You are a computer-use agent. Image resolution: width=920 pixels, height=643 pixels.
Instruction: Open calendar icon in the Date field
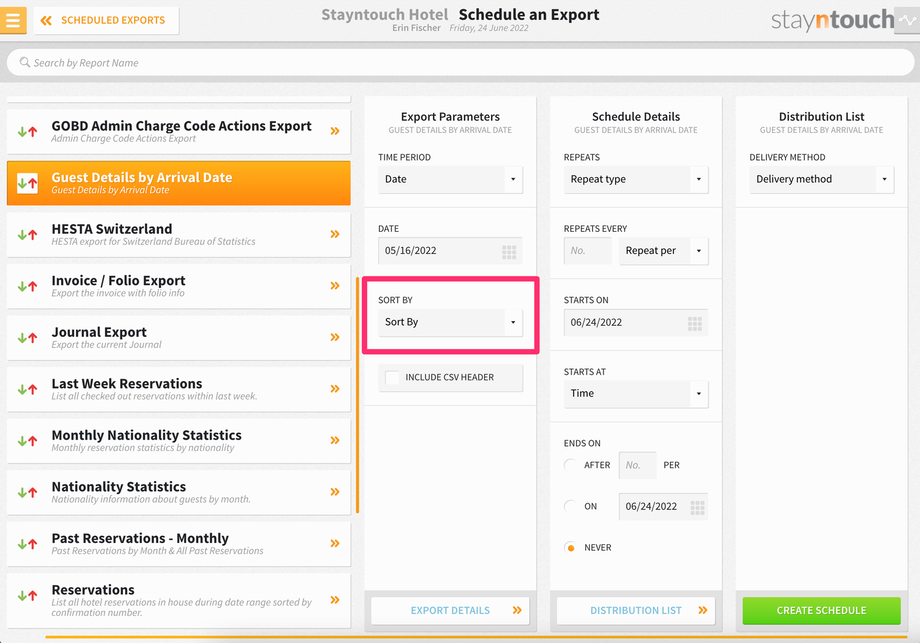pyautogui.click(x=509, y=252)
